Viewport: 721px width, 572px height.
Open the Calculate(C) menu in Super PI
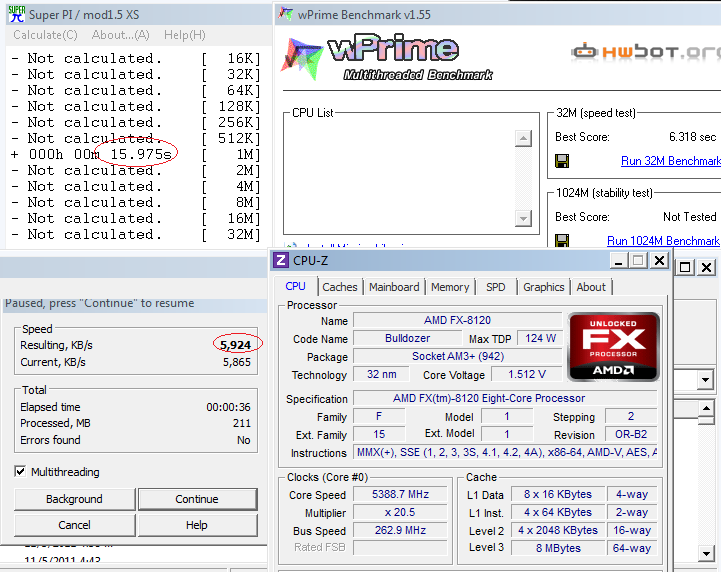[46, 35]
